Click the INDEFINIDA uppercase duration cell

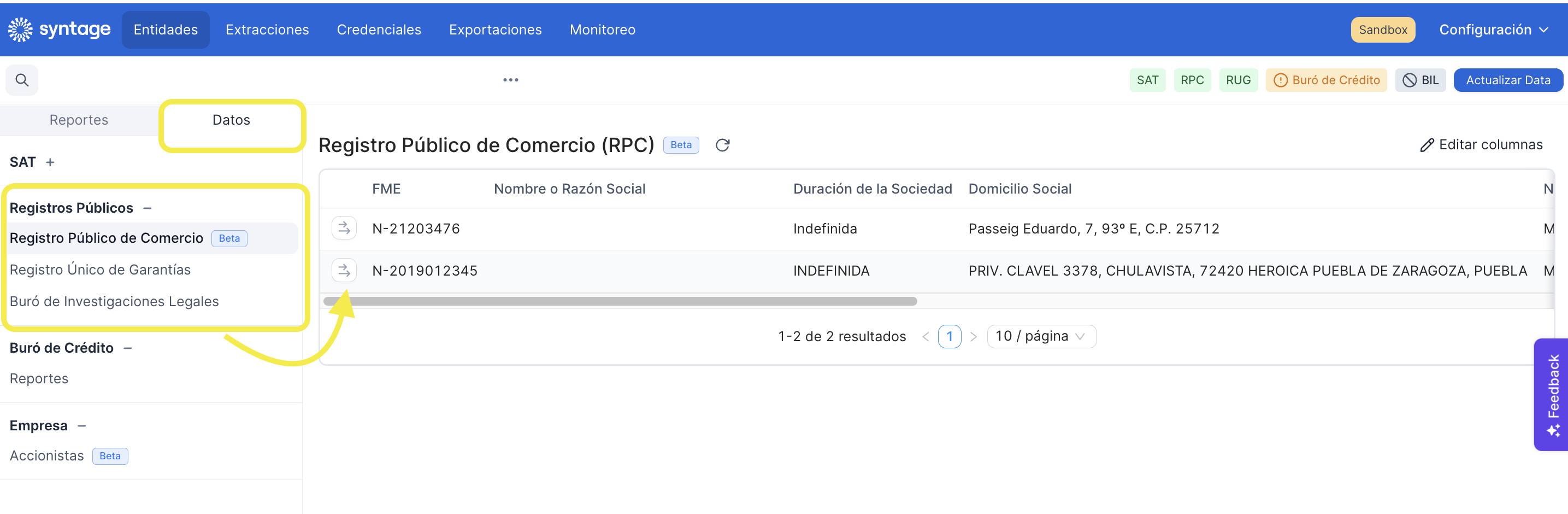(831, 271)
